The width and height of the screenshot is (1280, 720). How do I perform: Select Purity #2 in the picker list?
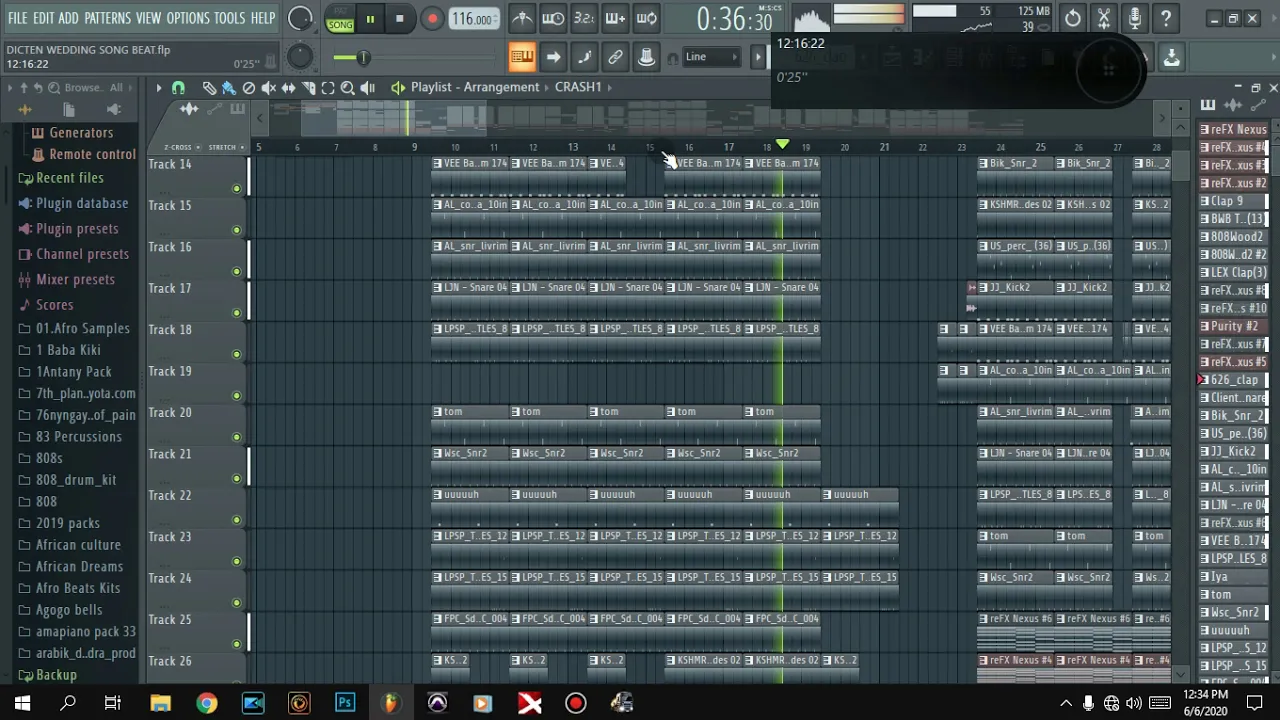click(1233, 326)
